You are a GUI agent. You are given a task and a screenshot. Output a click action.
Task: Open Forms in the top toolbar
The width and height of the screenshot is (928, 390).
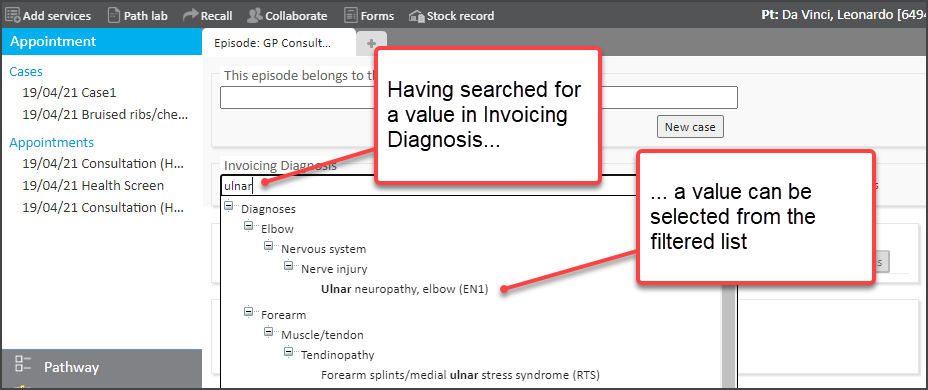click(377, 16)
